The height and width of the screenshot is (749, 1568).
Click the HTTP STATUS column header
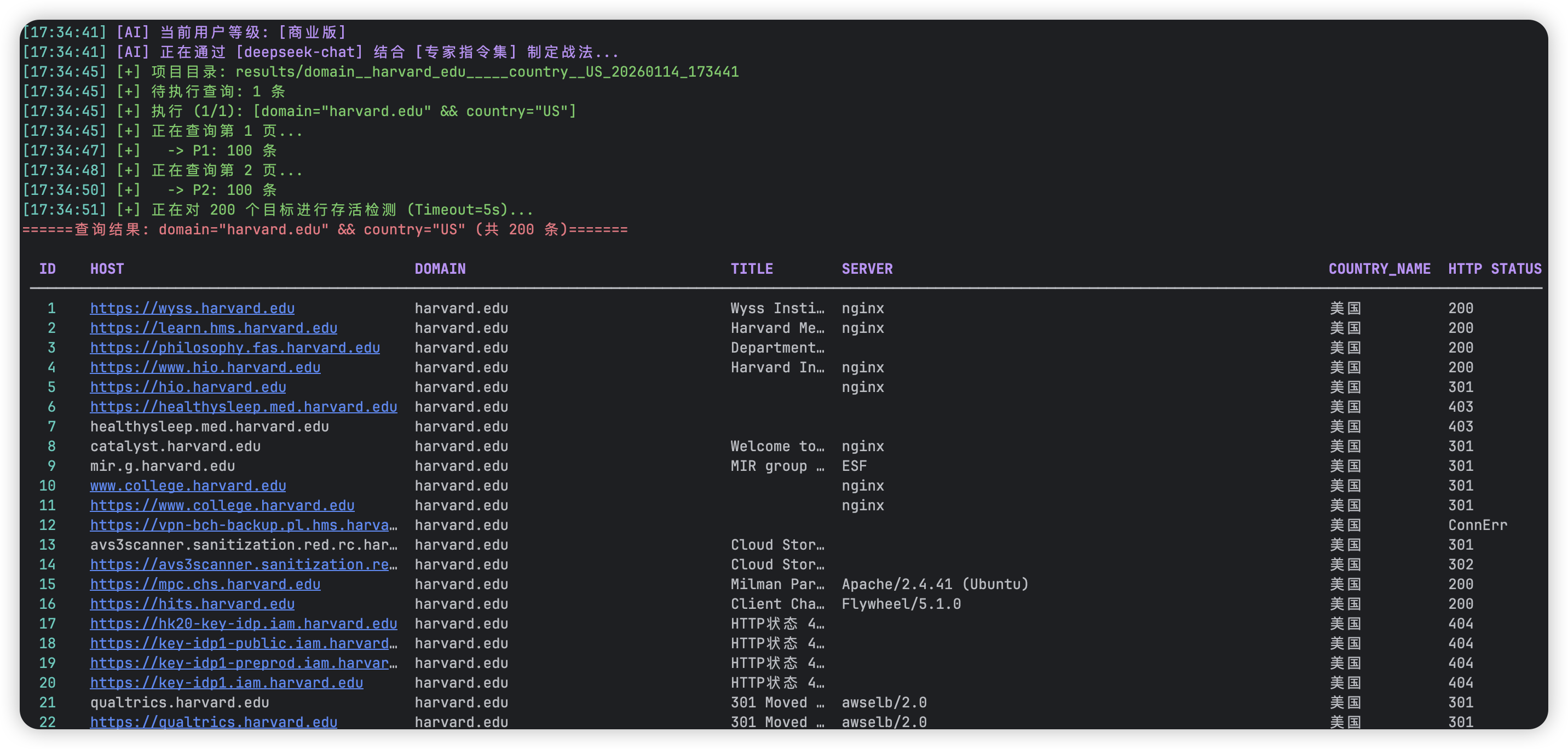click(1494, 268)
